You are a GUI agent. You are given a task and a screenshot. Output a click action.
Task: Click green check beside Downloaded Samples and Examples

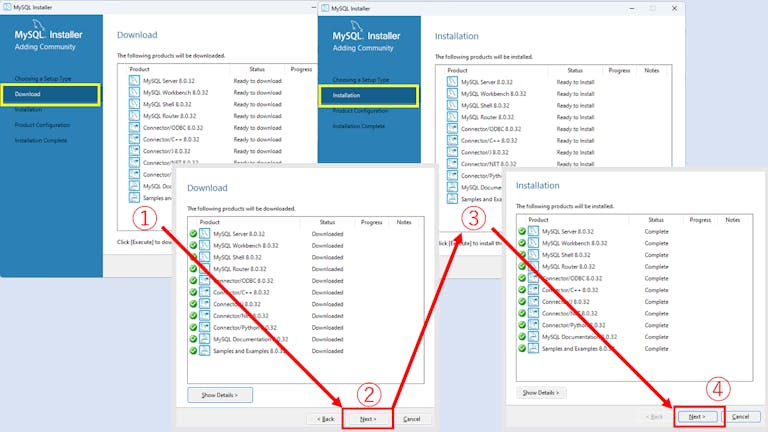pos(193,351)
